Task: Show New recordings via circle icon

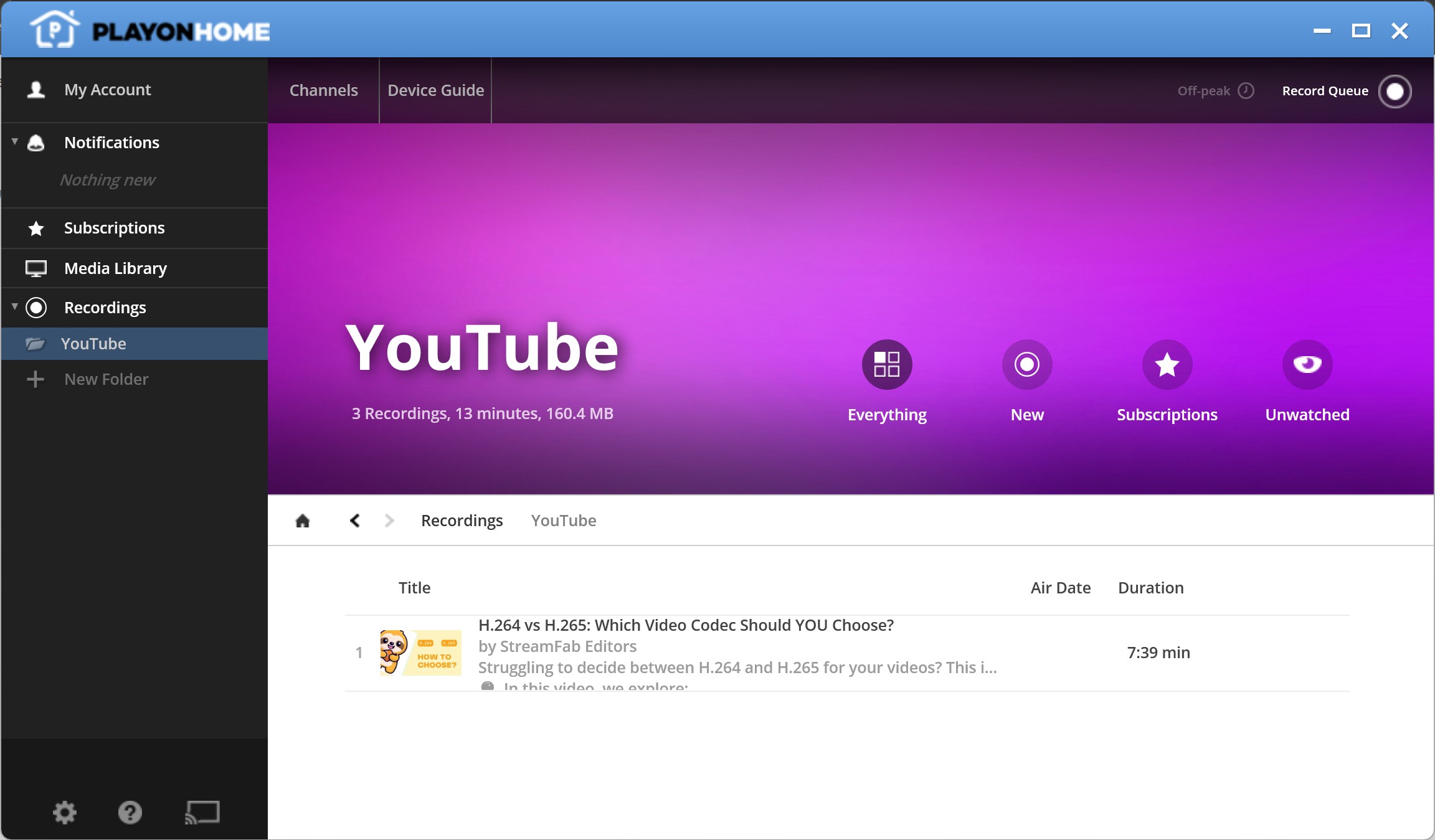Action: (1027, 364)
